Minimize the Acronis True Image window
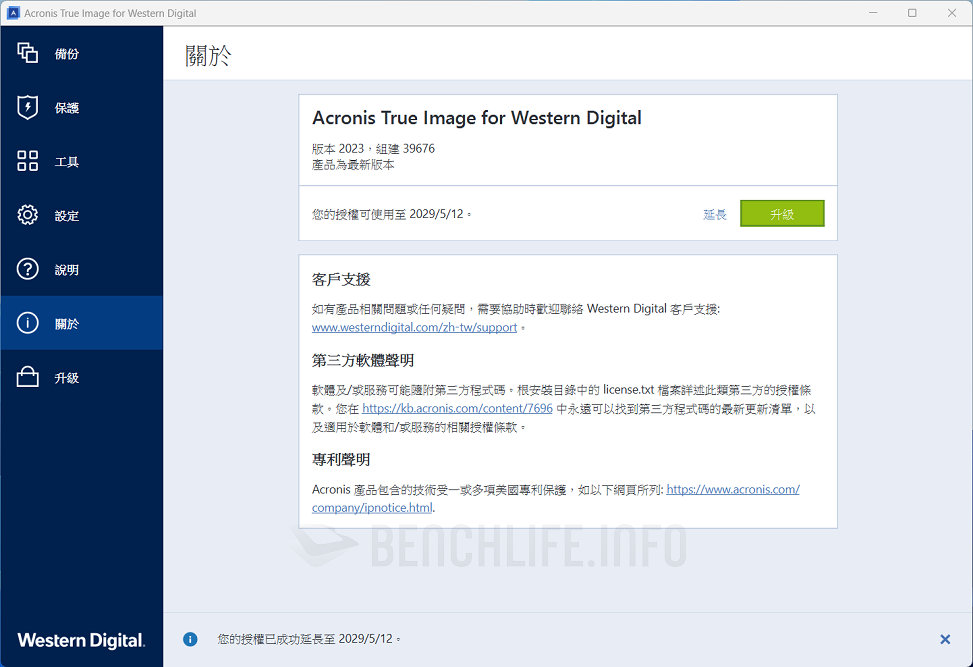The image size is (973, 667). coord(872,12)
